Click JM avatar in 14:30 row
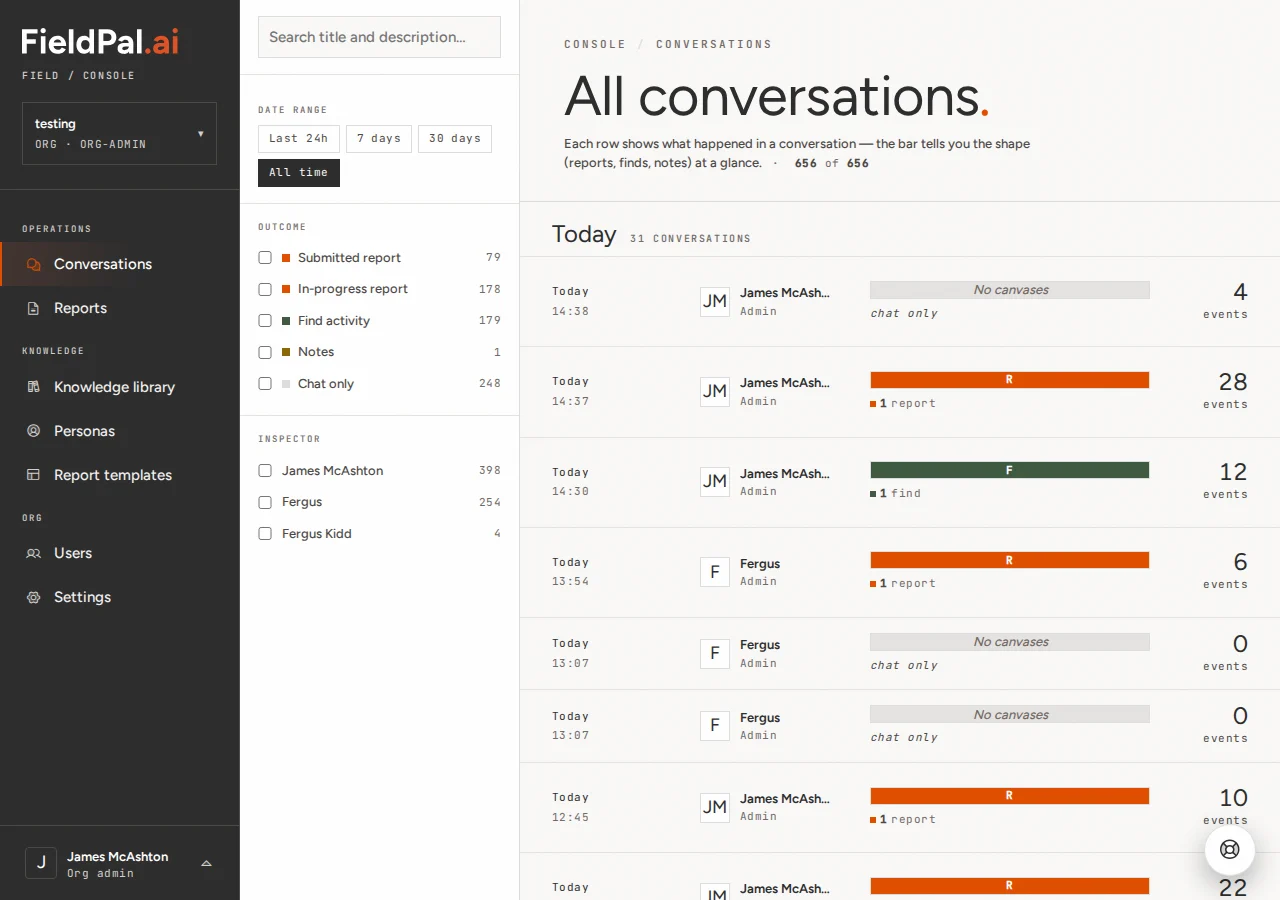Viewport: 1280px width, 900px height. coord(714,481)
